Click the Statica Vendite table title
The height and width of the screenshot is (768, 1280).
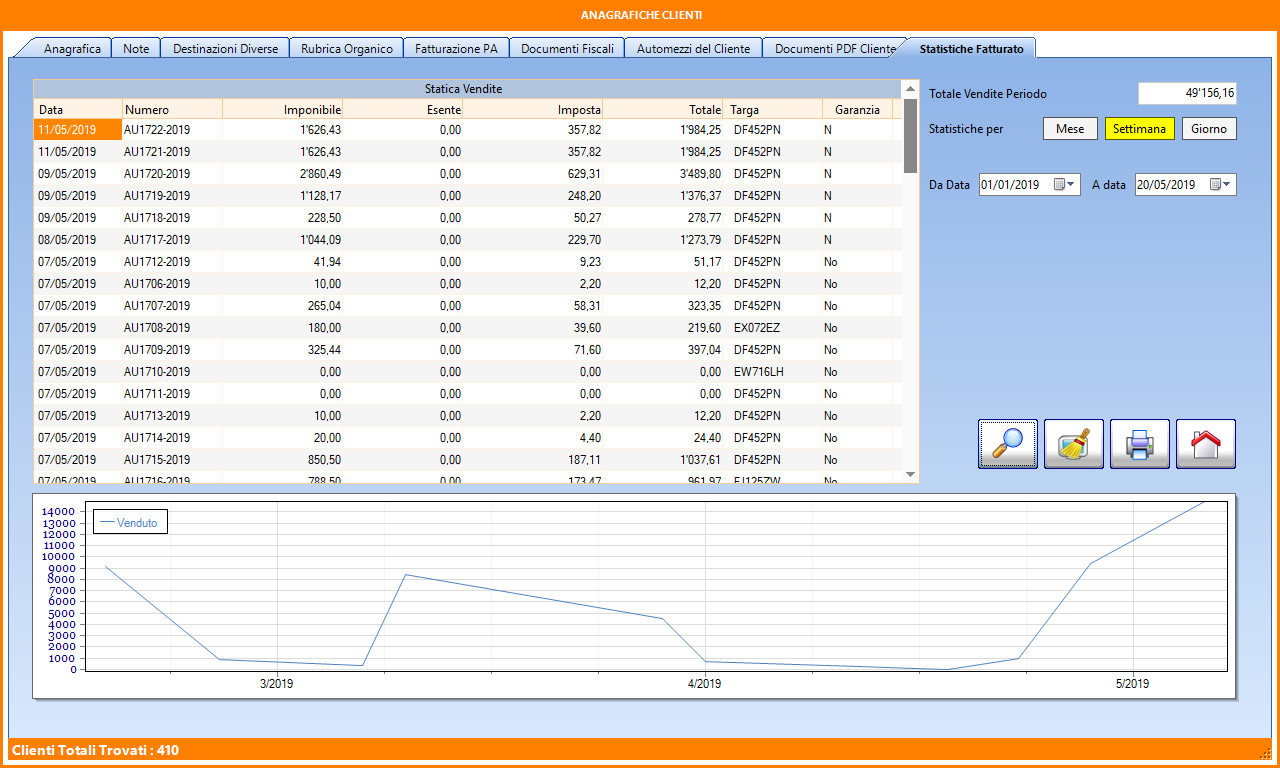[x=463, y=89]
